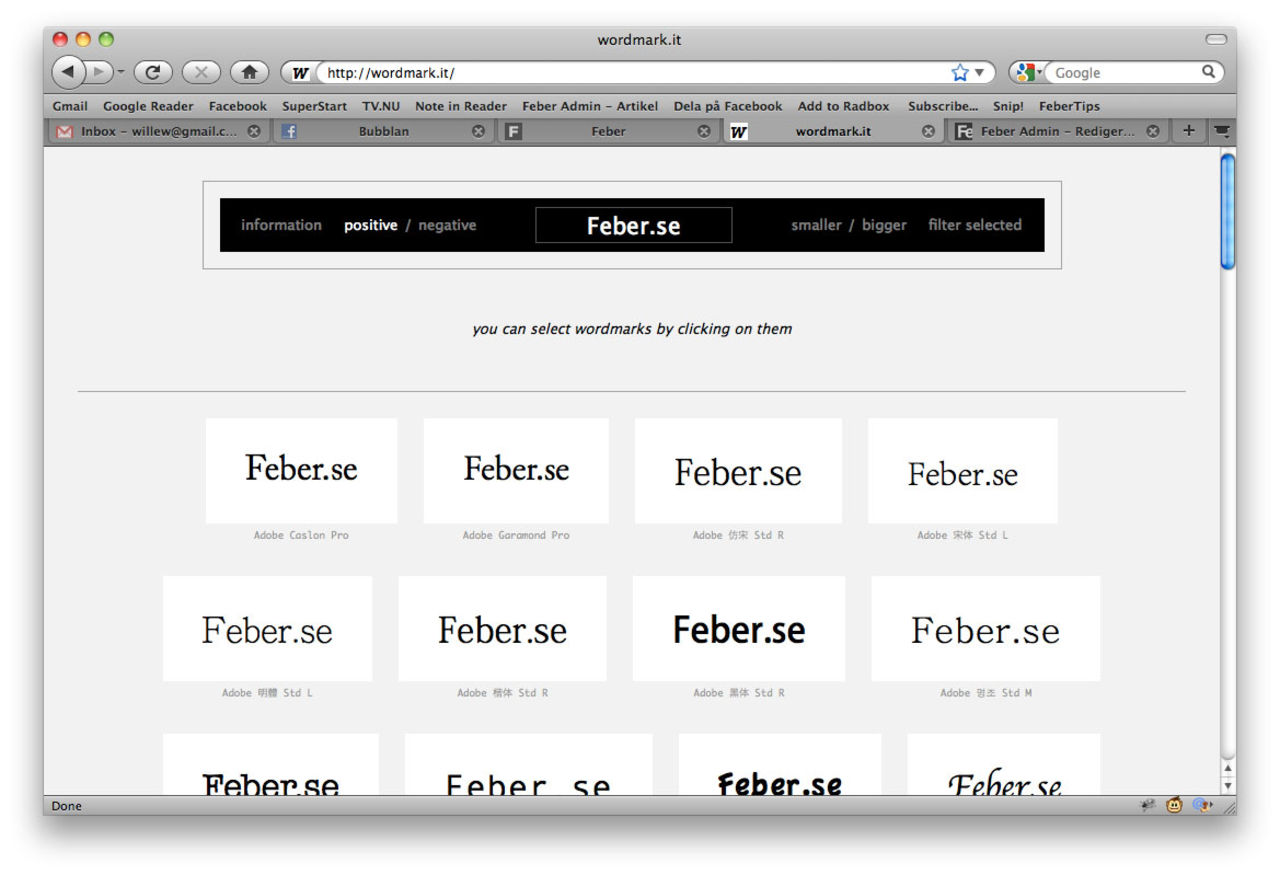The image size is (1280, 875).
Task: Bookmark the page with the star icon
Action: [x=960, y=72]
